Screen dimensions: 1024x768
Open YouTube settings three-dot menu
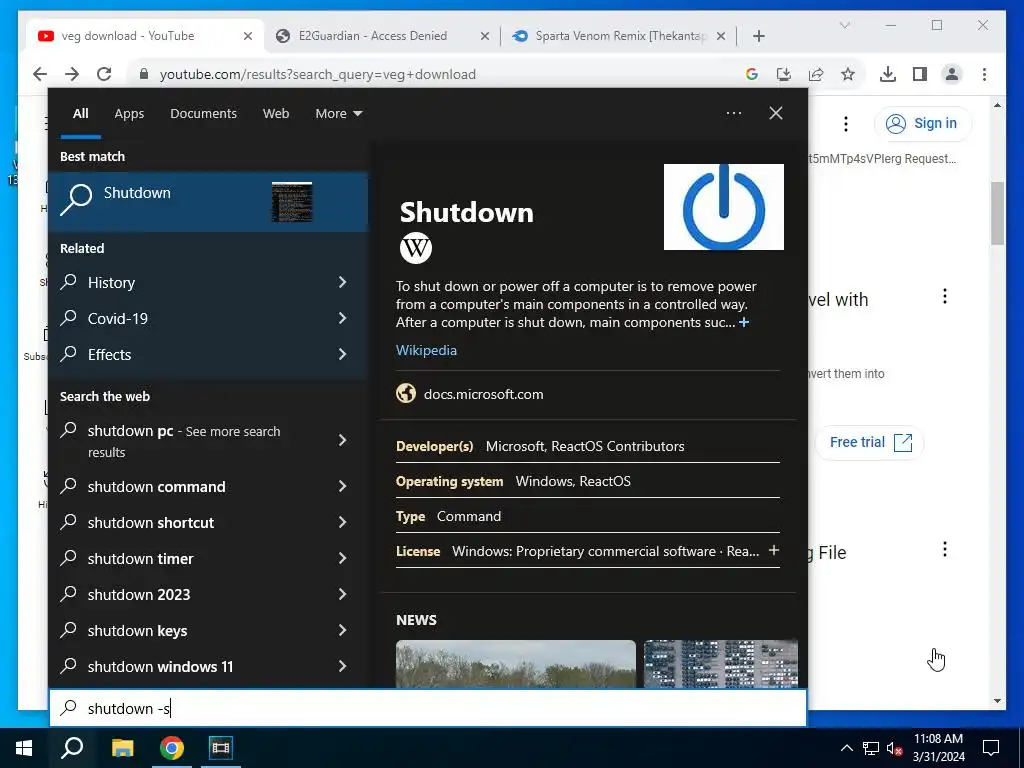(846, 123)
